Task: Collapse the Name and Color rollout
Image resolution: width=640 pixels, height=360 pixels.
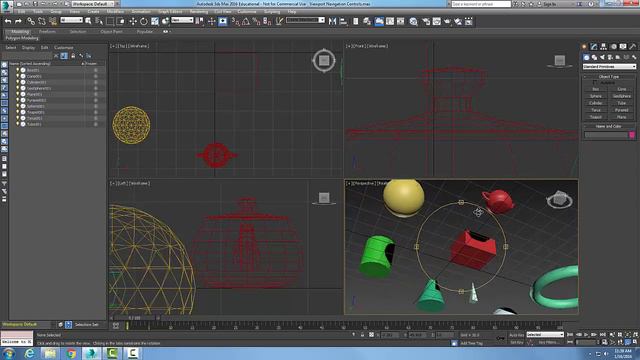Action: pyautogui.click(x=609, y=126)
